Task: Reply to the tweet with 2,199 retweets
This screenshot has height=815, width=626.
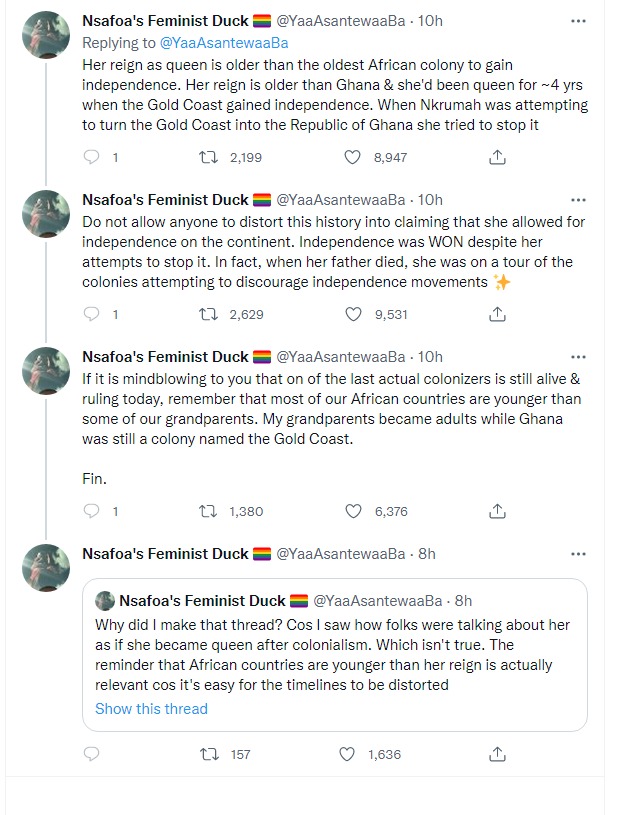Action: (x=92, y=157)
